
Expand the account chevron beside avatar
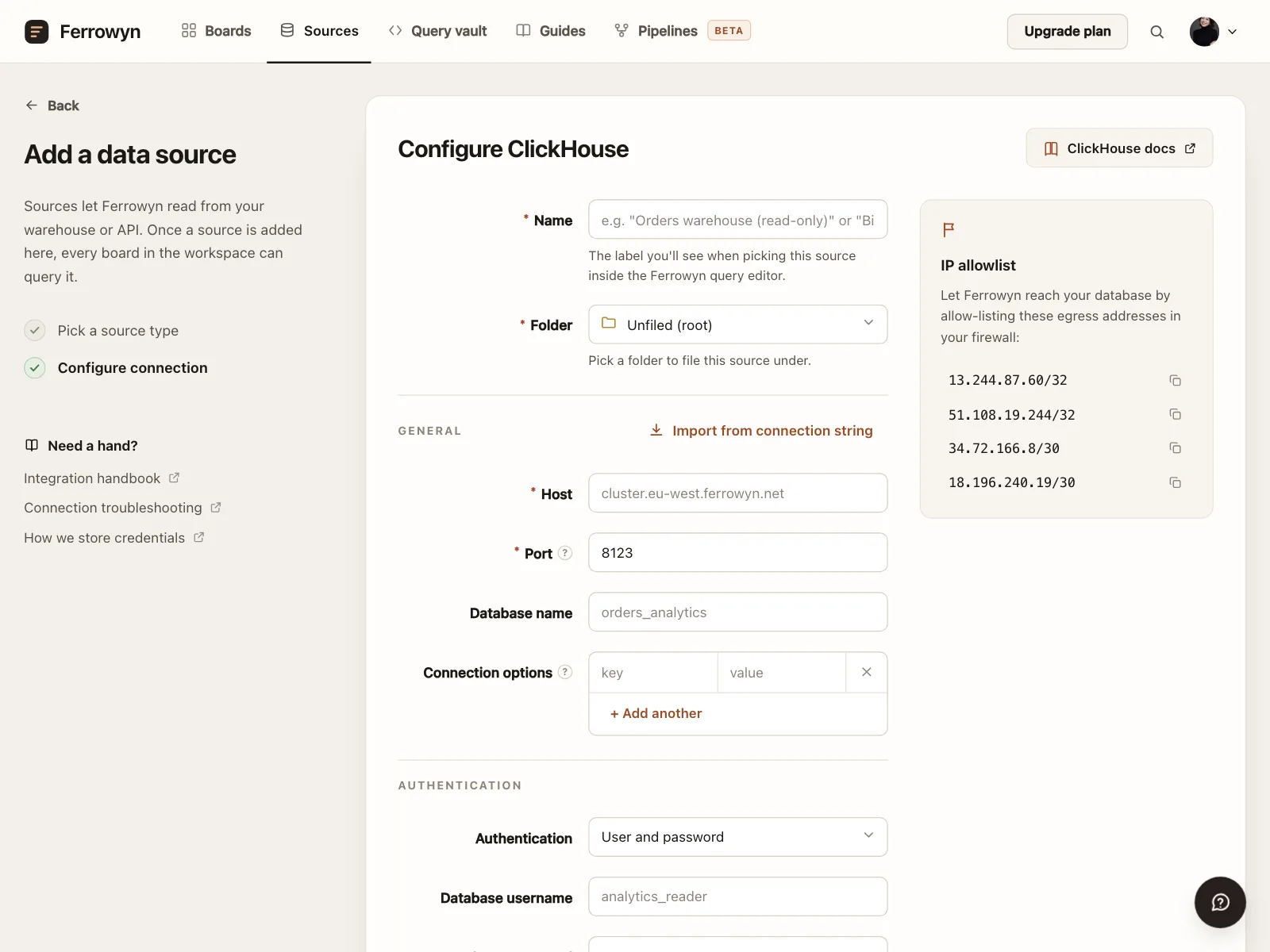point(1233,32)
